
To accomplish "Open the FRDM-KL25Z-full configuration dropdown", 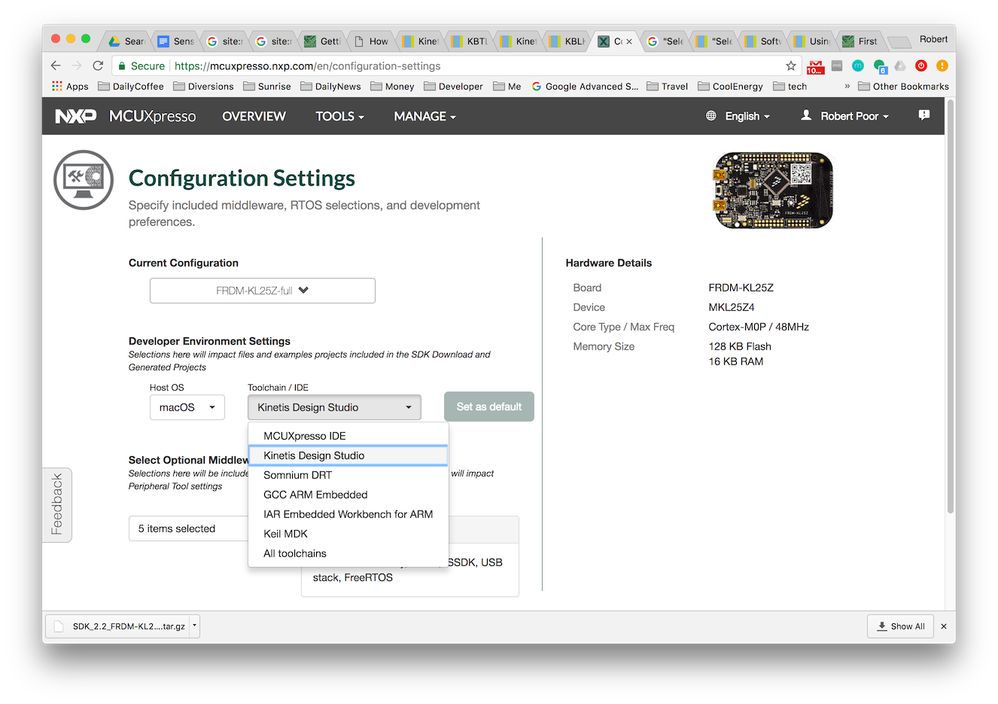I will coord(262,291).
